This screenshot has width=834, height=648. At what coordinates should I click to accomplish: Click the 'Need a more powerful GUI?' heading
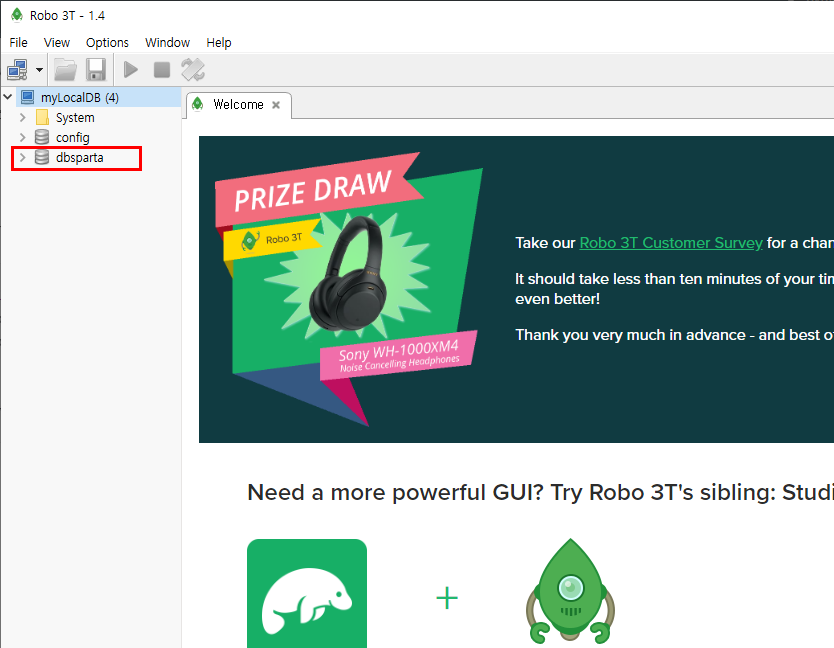pyautogui.click(x=540, y=493)
